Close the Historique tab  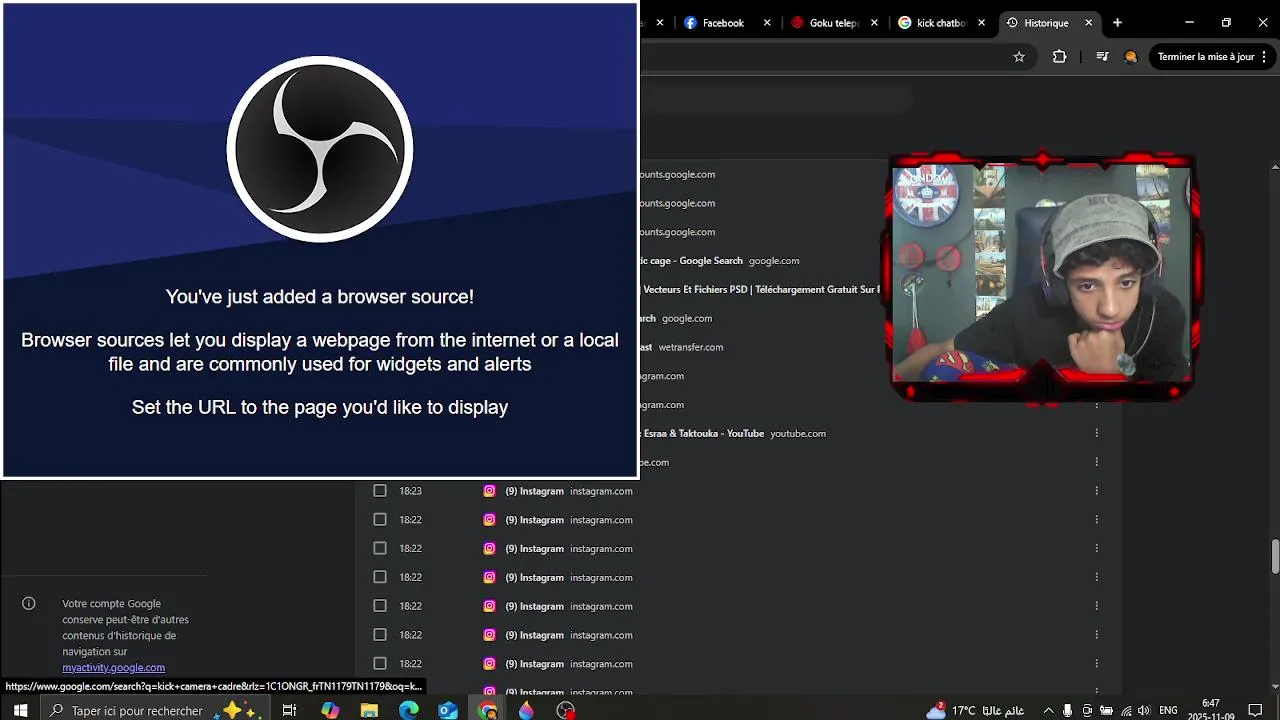1089,23
